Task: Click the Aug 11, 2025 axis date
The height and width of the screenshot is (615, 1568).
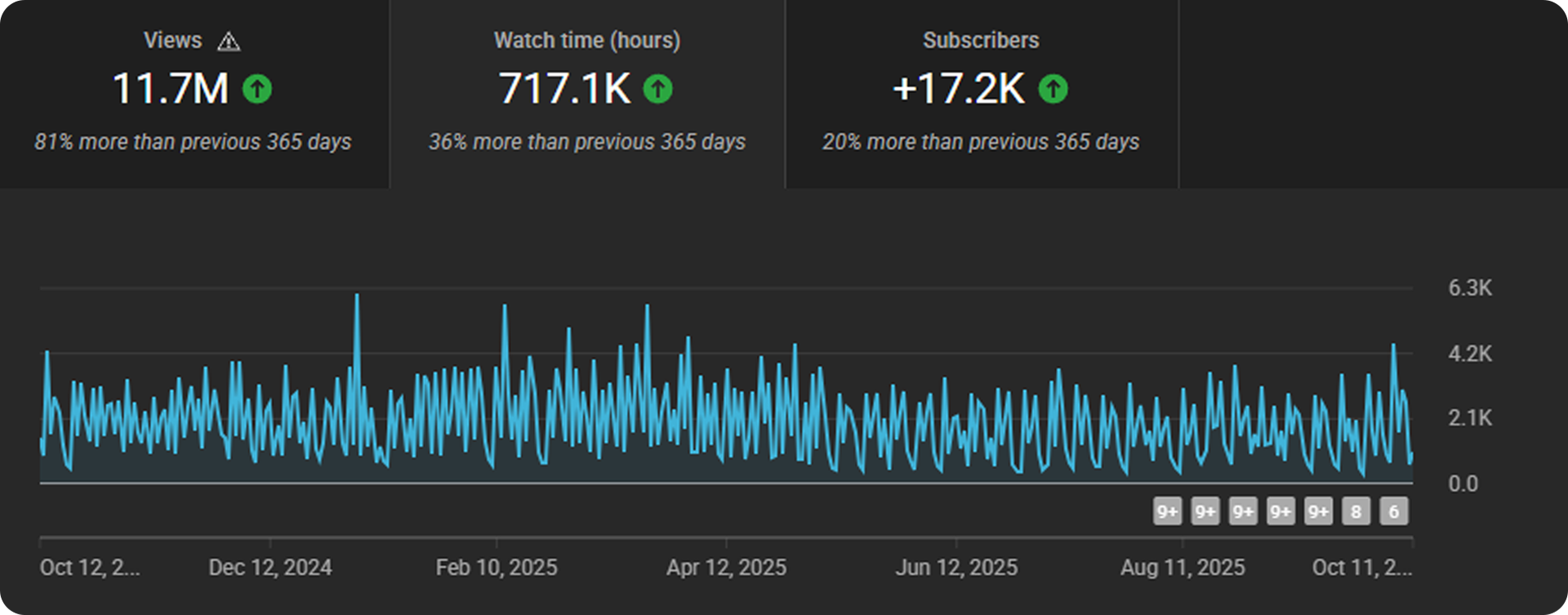Action: pyautogui.click(x=1182, y=568)
